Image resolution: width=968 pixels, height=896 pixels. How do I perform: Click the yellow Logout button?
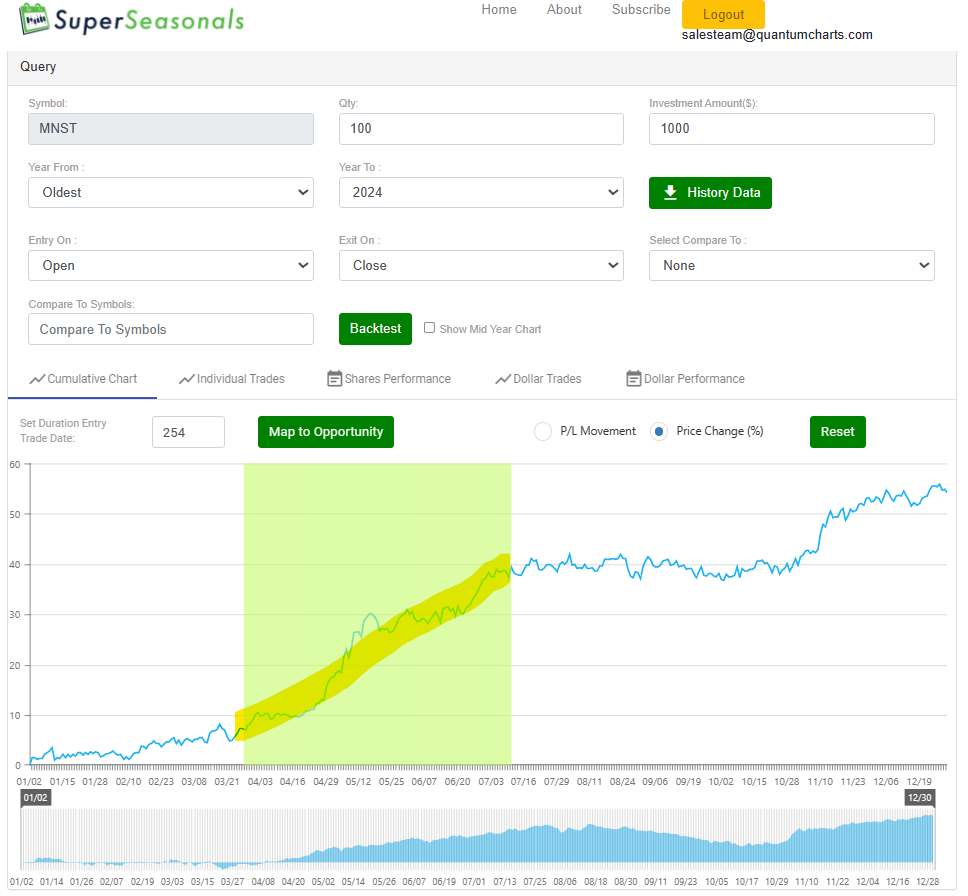click(723, 14)
